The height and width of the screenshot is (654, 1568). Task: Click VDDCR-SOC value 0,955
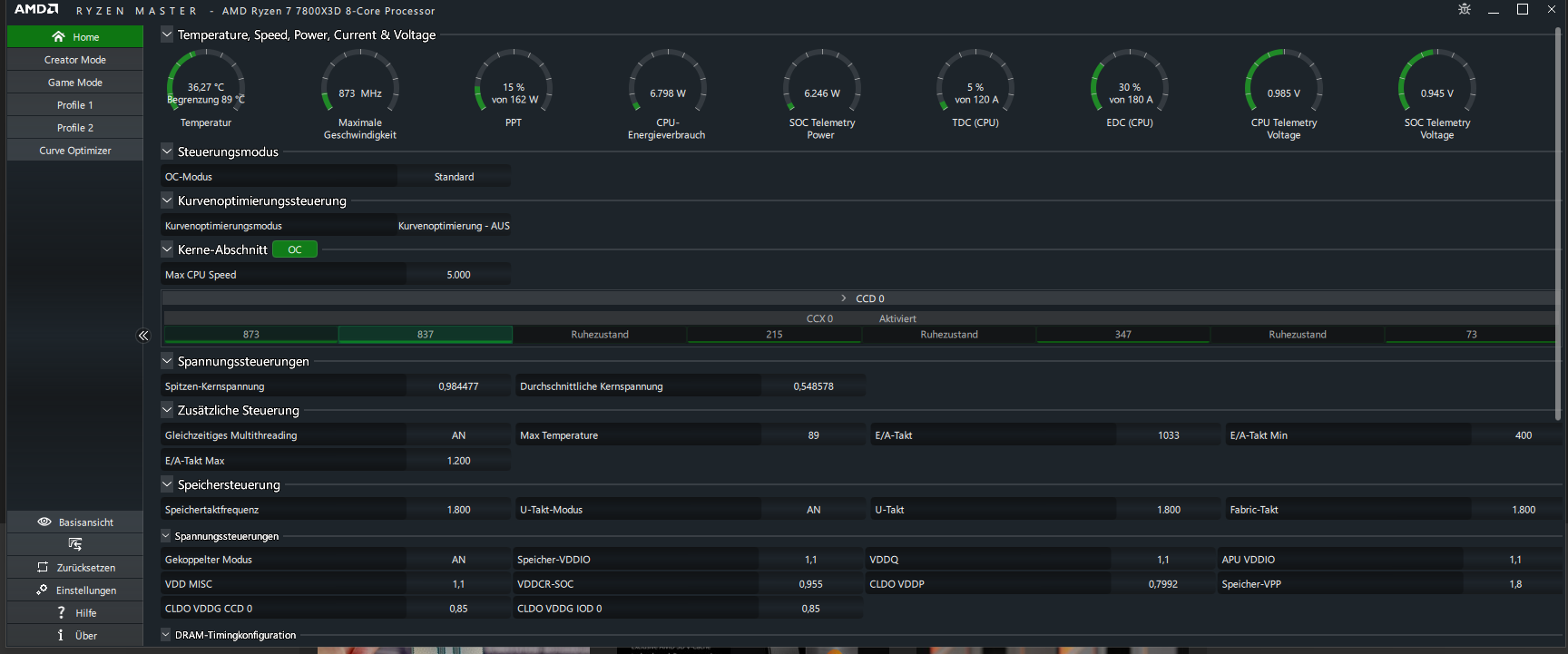(810, 584)
